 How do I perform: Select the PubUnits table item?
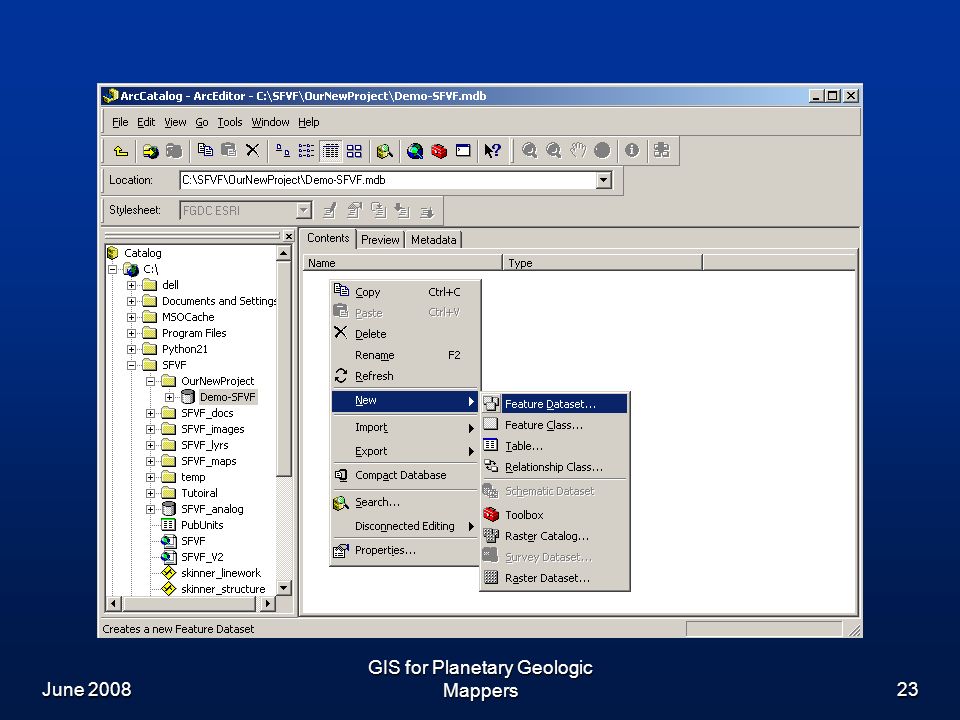(202, 525)
